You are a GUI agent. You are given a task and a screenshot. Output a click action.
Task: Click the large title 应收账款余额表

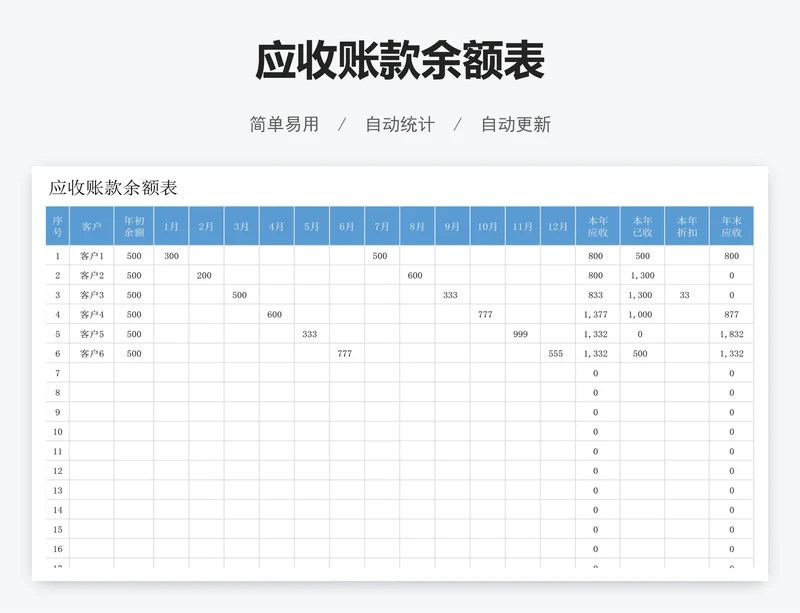point(400,61)
